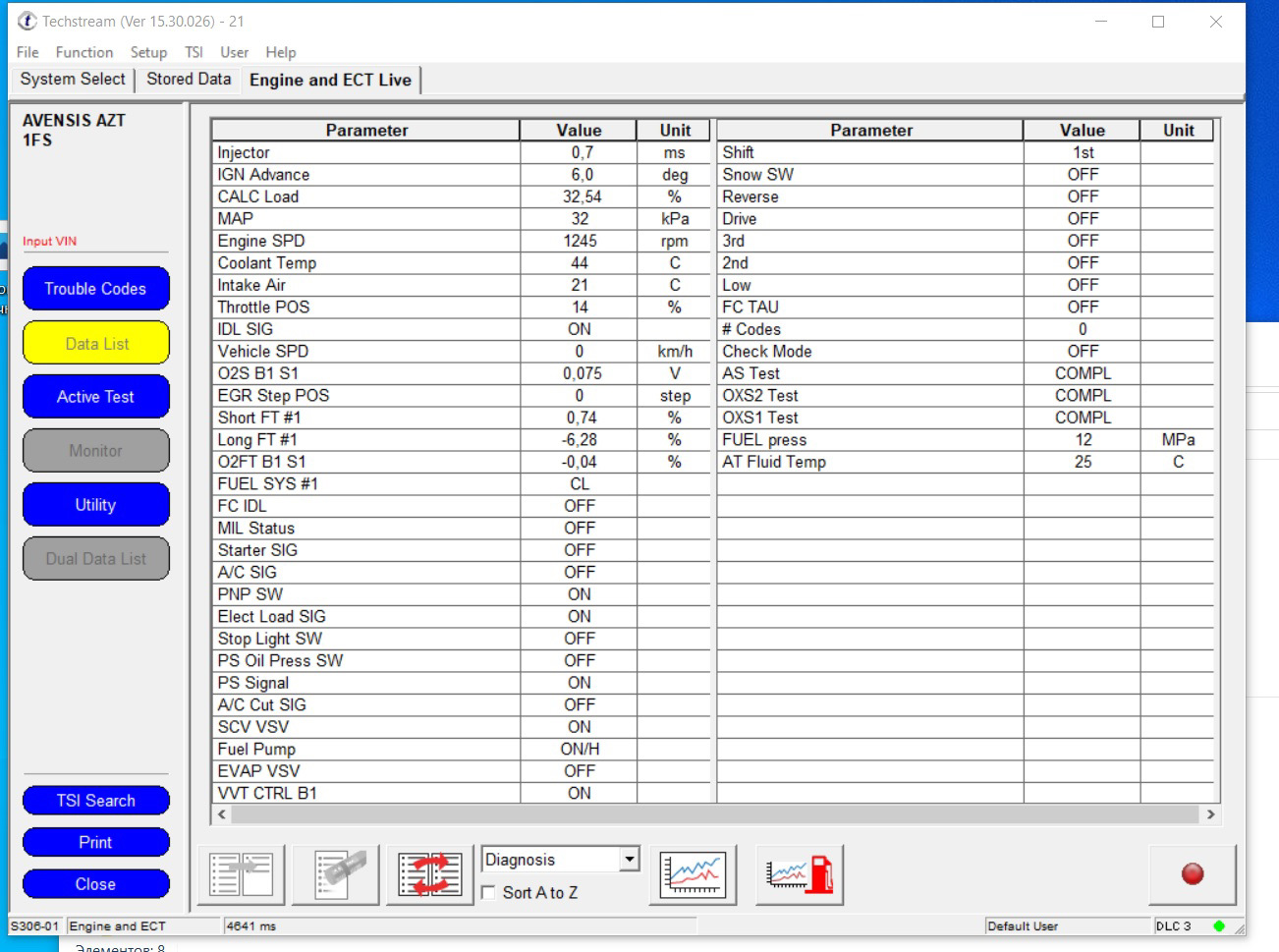Screen dimensions: 1279x952
Task: Start recording with the red record button
Action: click(1193, 874)
